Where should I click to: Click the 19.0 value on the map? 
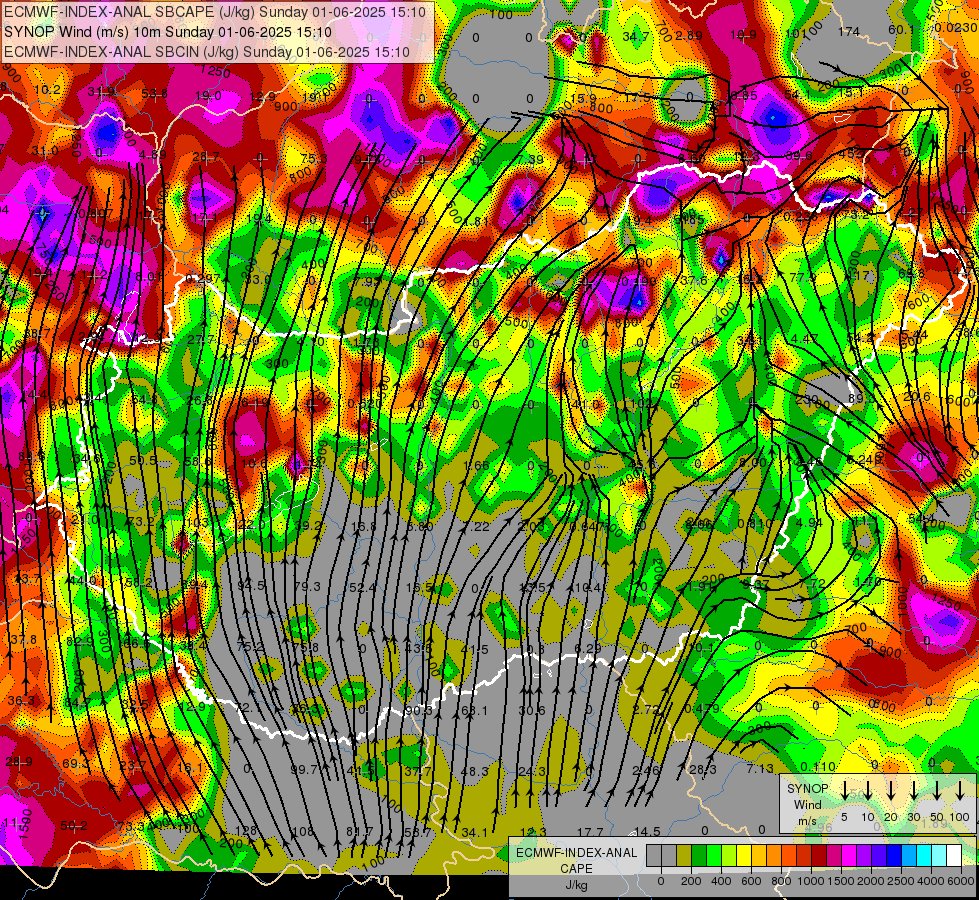[x=208, y=96]
